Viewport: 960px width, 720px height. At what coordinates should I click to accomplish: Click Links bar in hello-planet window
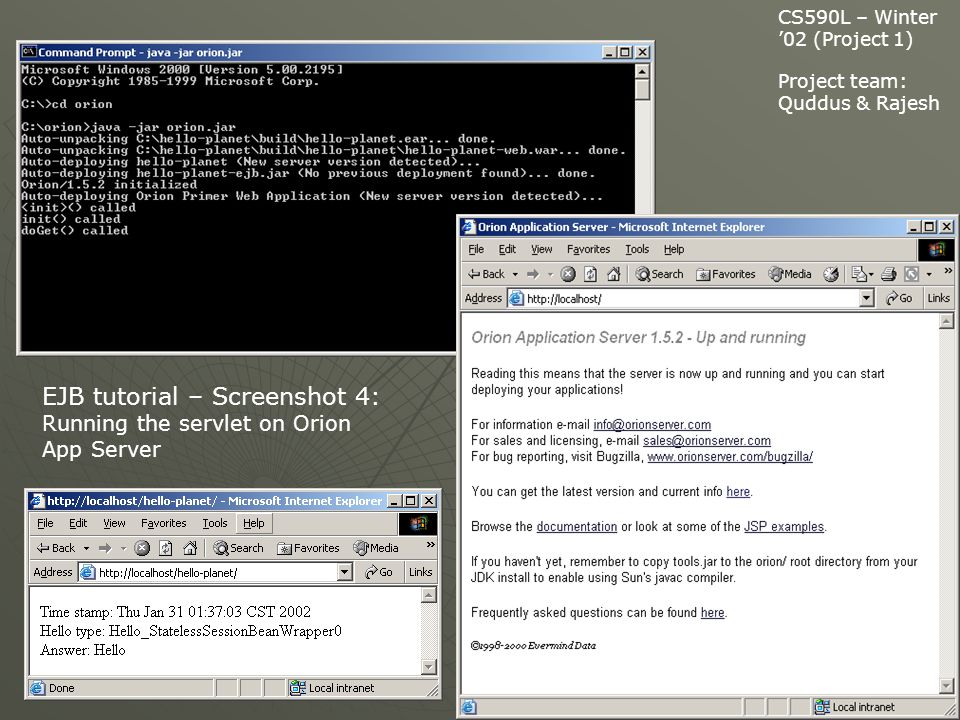pos(420,572)
